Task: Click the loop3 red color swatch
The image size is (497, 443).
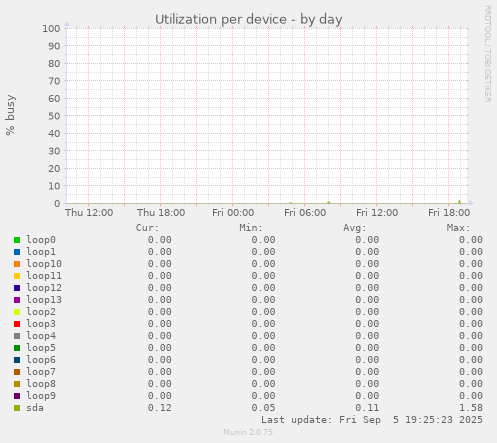Action: [17, 324]
